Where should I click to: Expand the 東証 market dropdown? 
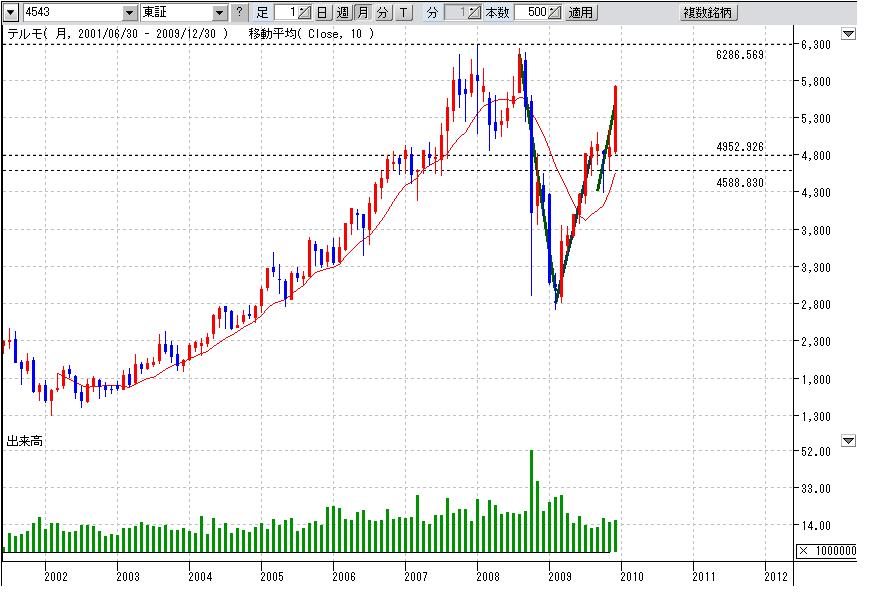pos(221,13)
